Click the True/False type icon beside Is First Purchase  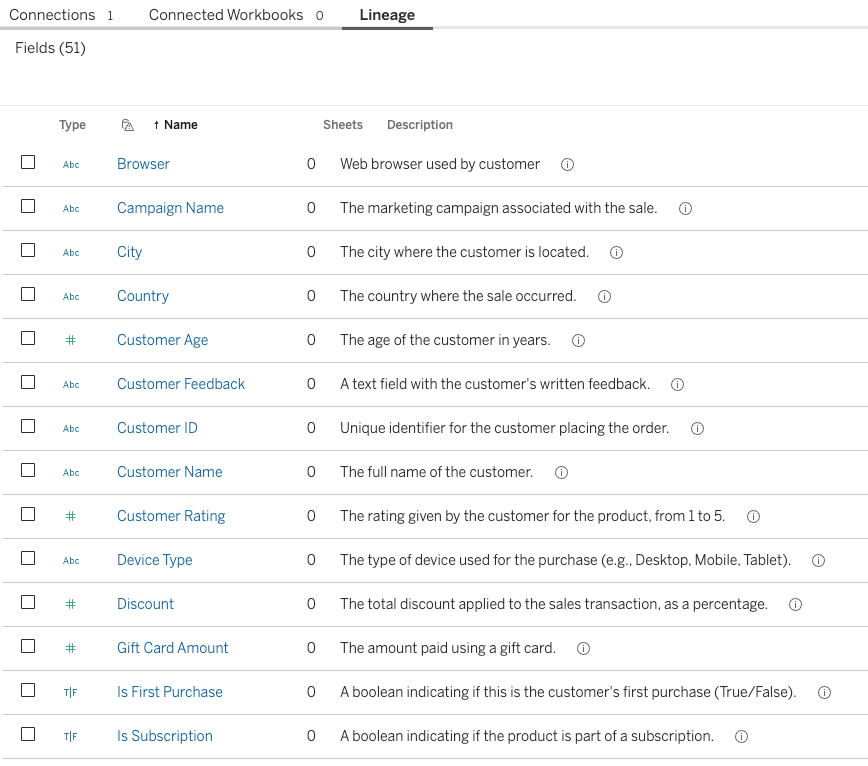coord(71,692)
